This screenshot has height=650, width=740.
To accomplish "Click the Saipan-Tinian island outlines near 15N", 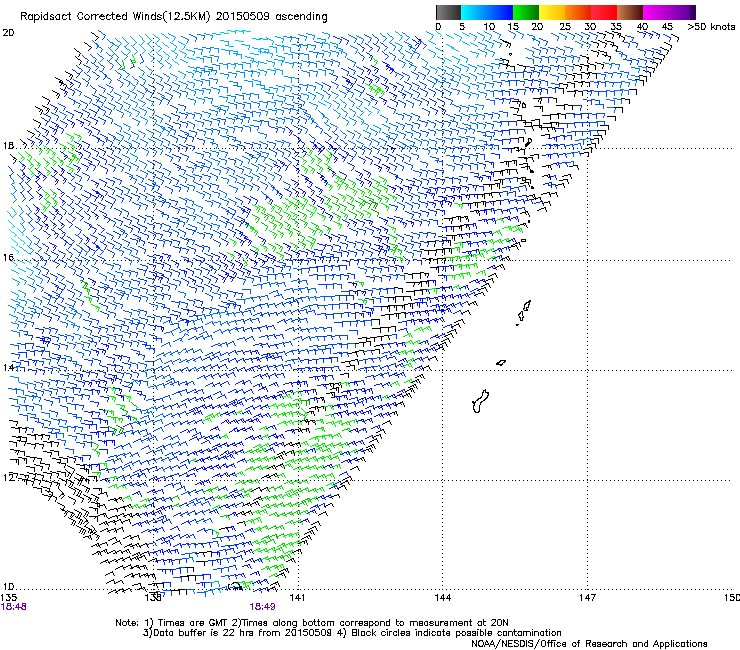I will (x=523, y=312).
